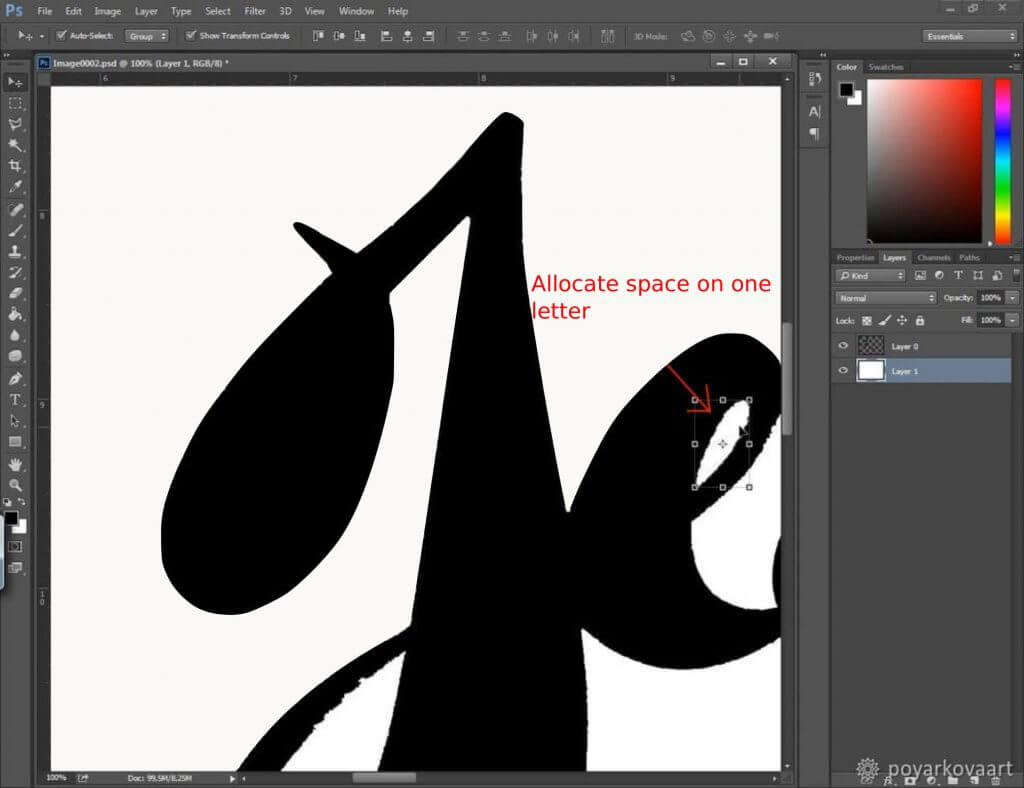Open the Layer menu
The height and width of the screenshot is (788, 1024).
click(x=146, y=11)
